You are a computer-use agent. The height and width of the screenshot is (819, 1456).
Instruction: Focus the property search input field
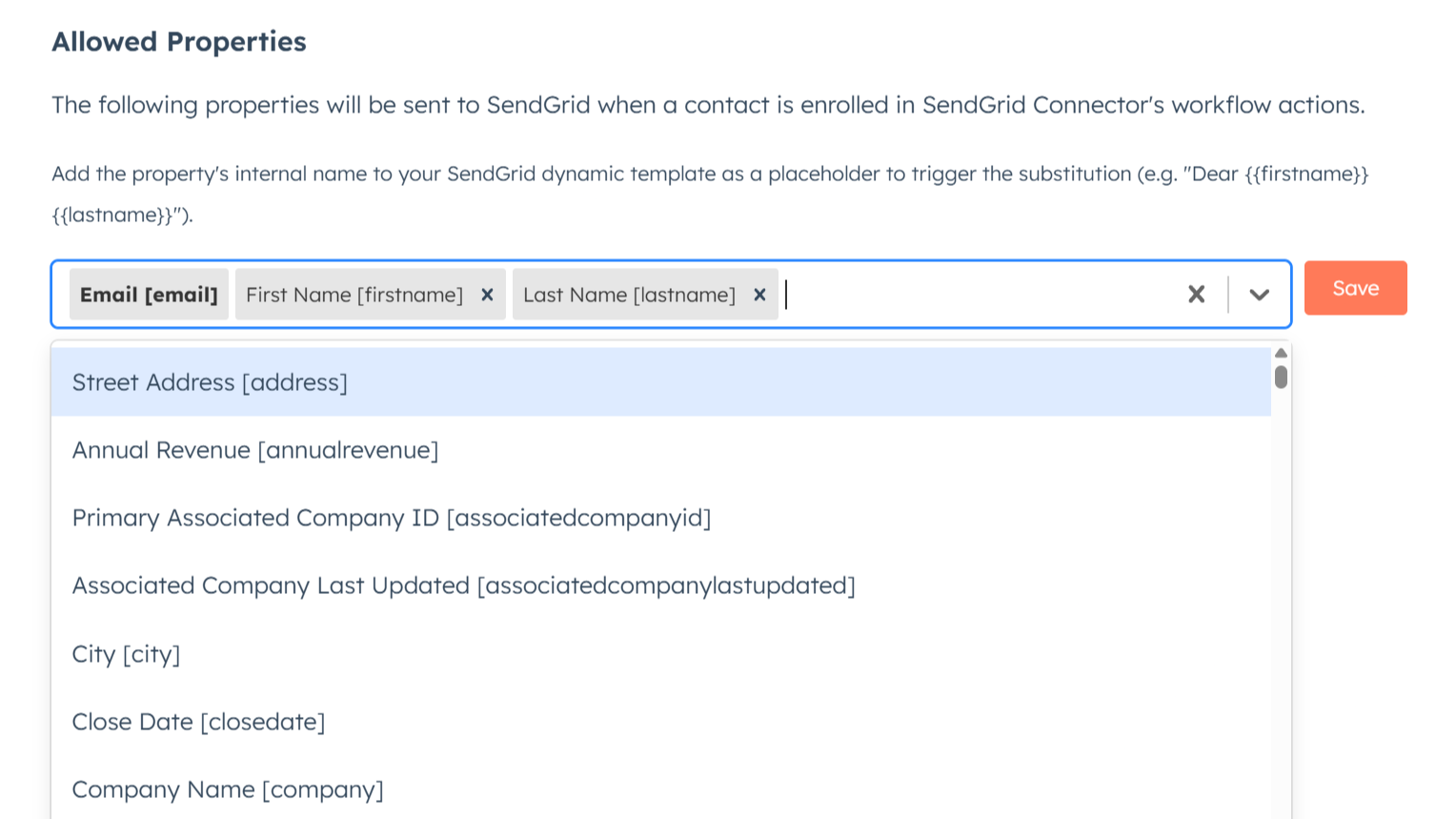coord(972,295)
